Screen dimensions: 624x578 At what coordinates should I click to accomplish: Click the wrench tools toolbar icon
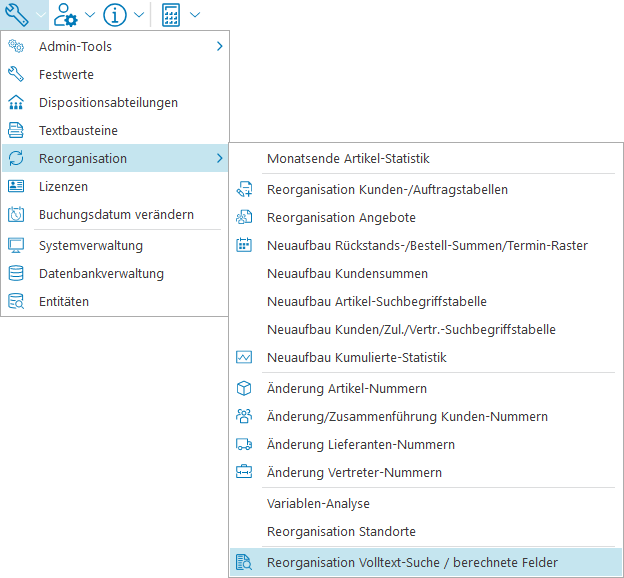[17, 15]
